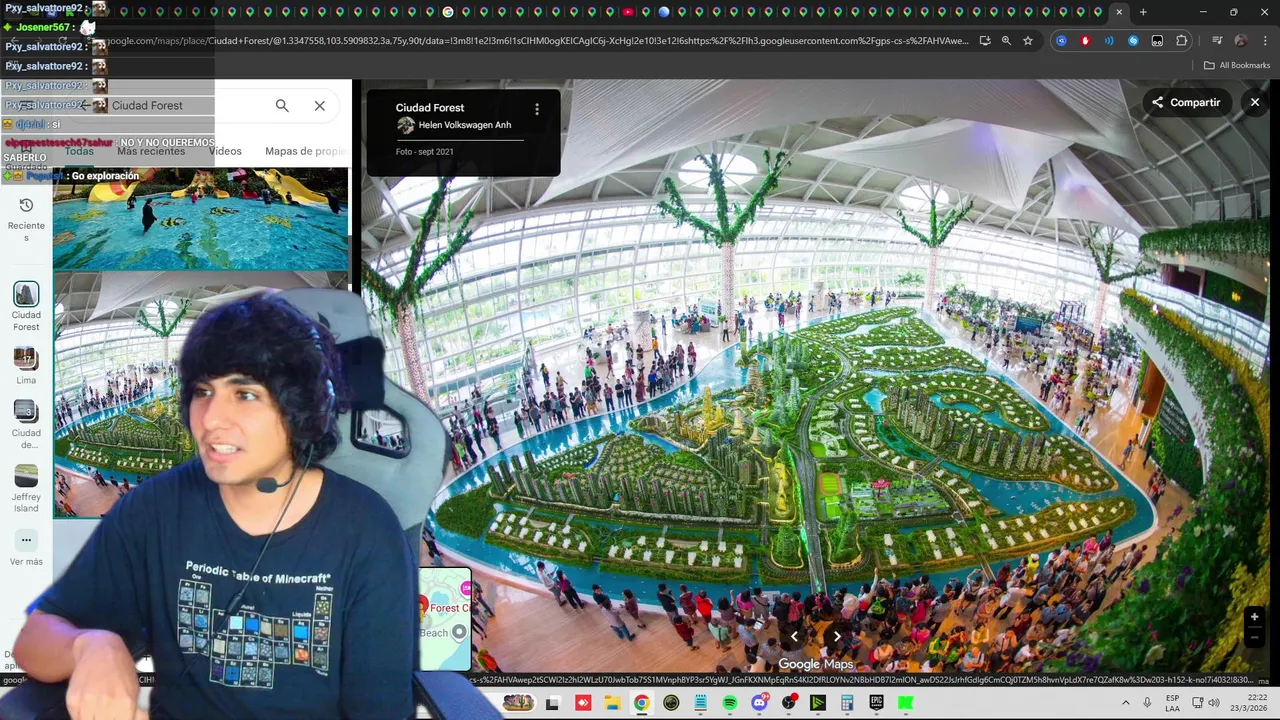Open Calculator from the taskbar

click(x=847, y=703)
